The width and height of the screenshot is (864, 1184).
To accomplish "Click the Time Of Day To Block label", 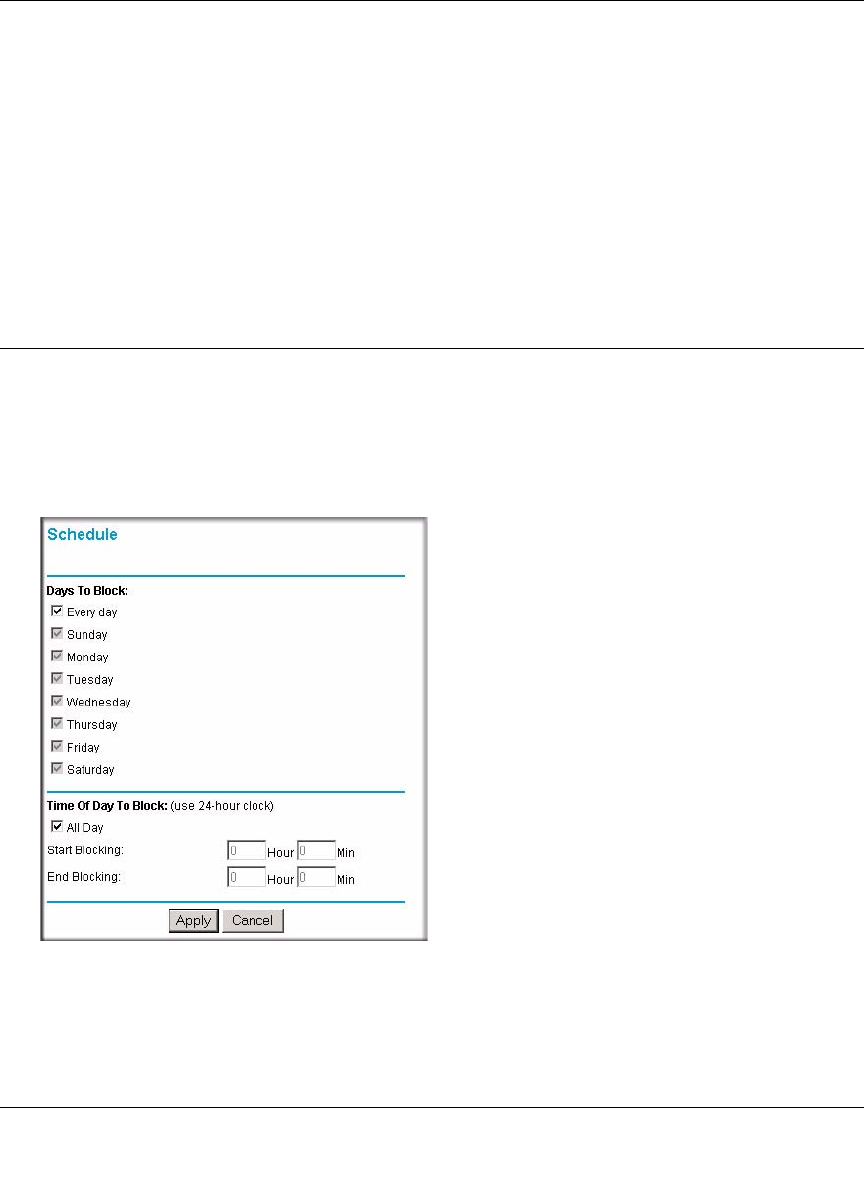I will coord(107,806).
